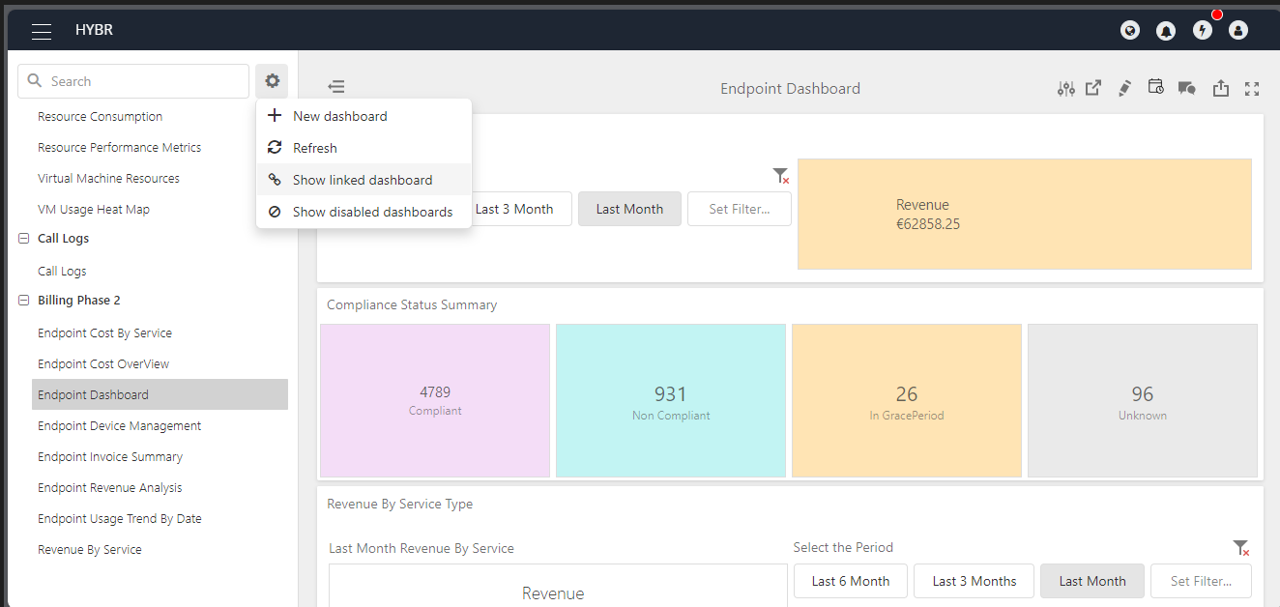Viewport: 1280px width, 607px height.
Task: Open Endpoint Cost OverView
Action: click(104, 364)
